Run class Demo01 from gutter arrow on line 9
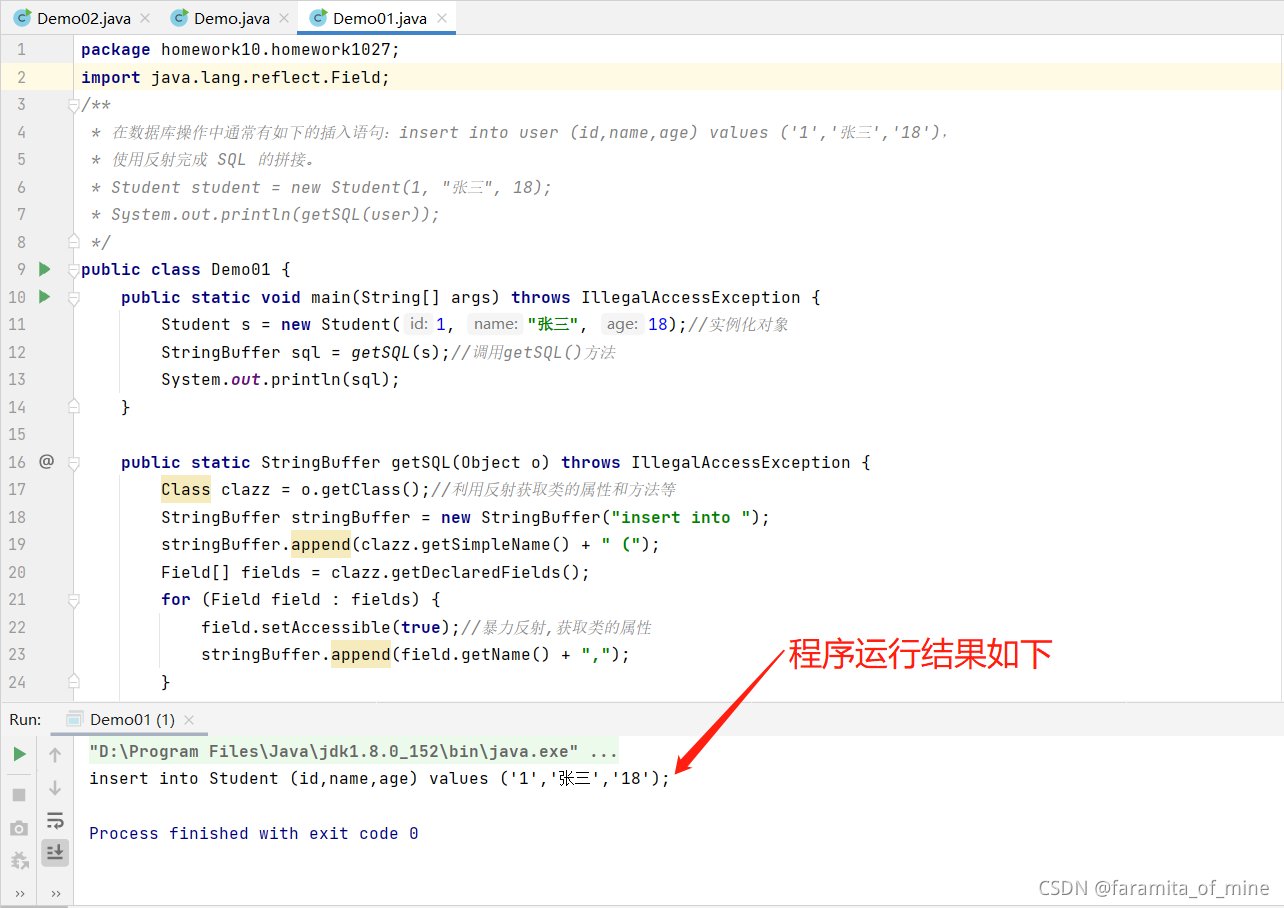 click(44, 269)
